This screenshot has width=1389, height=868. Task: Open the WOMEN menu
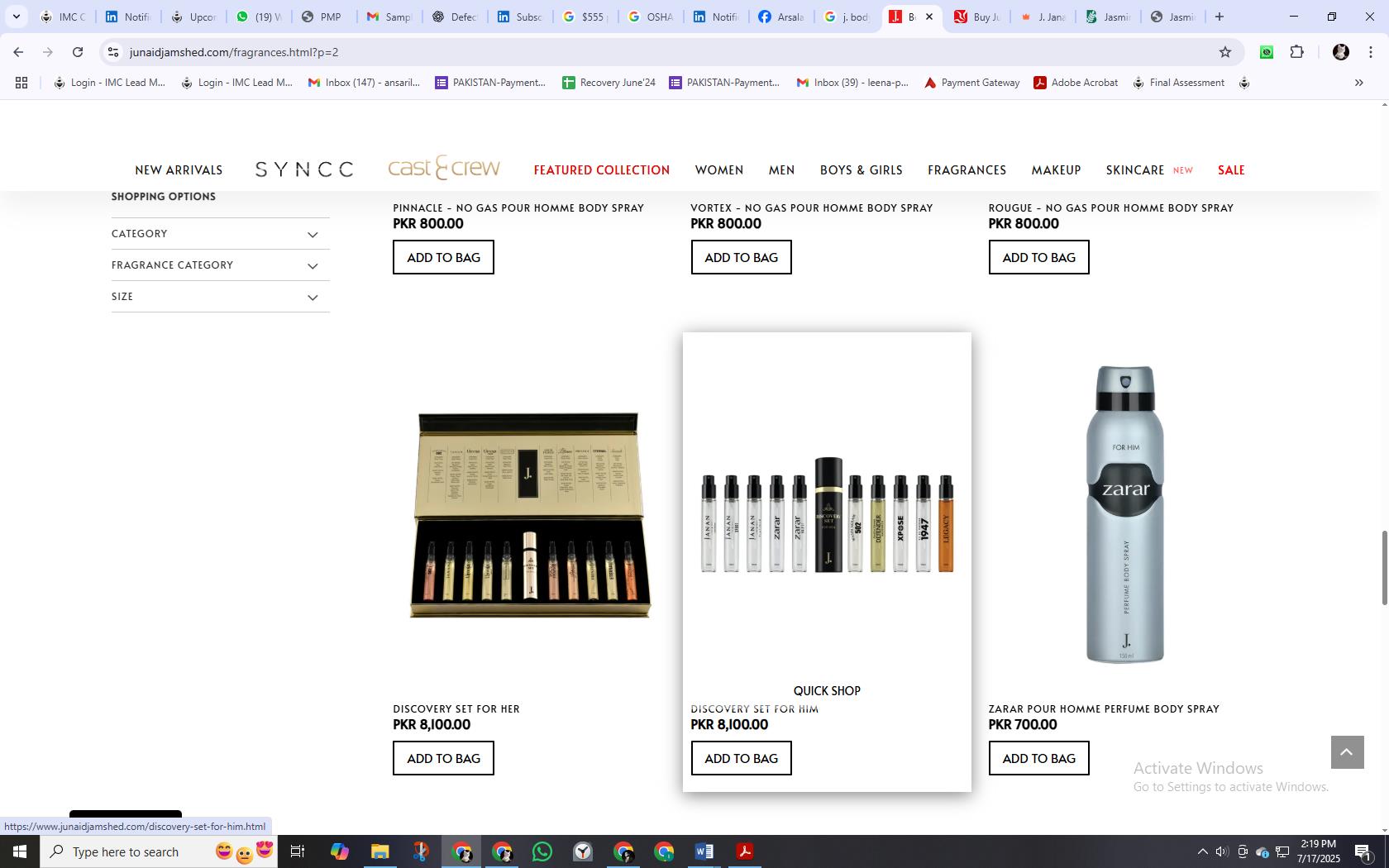point(719,170)
